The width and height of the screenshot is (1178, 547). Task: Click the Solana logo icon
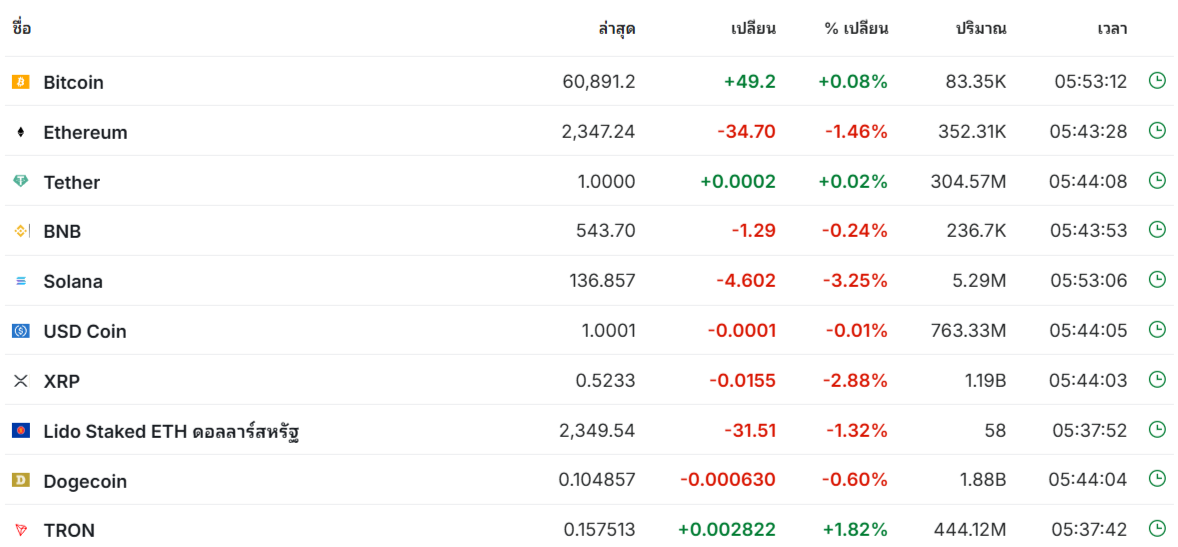(x=20, y=281)
